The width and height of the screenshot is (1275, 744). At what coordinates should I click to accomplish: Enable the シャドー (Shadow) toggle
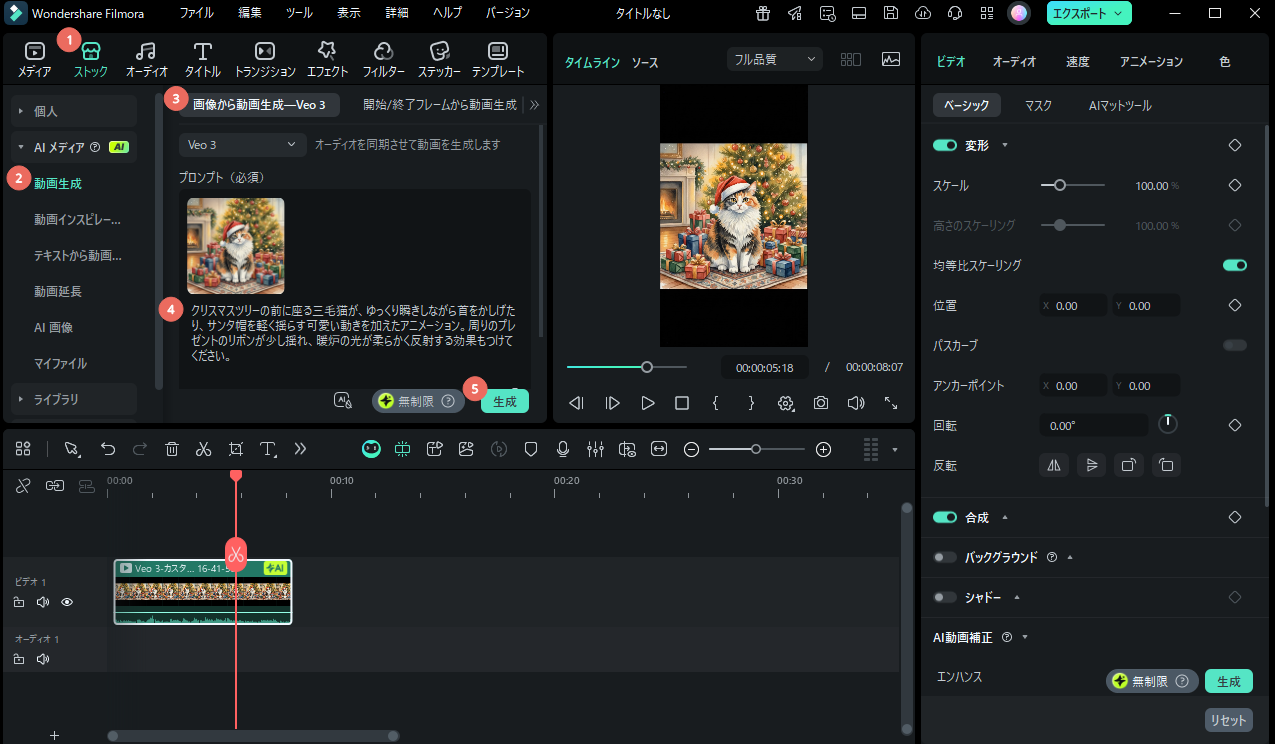(x=944, y=597)
